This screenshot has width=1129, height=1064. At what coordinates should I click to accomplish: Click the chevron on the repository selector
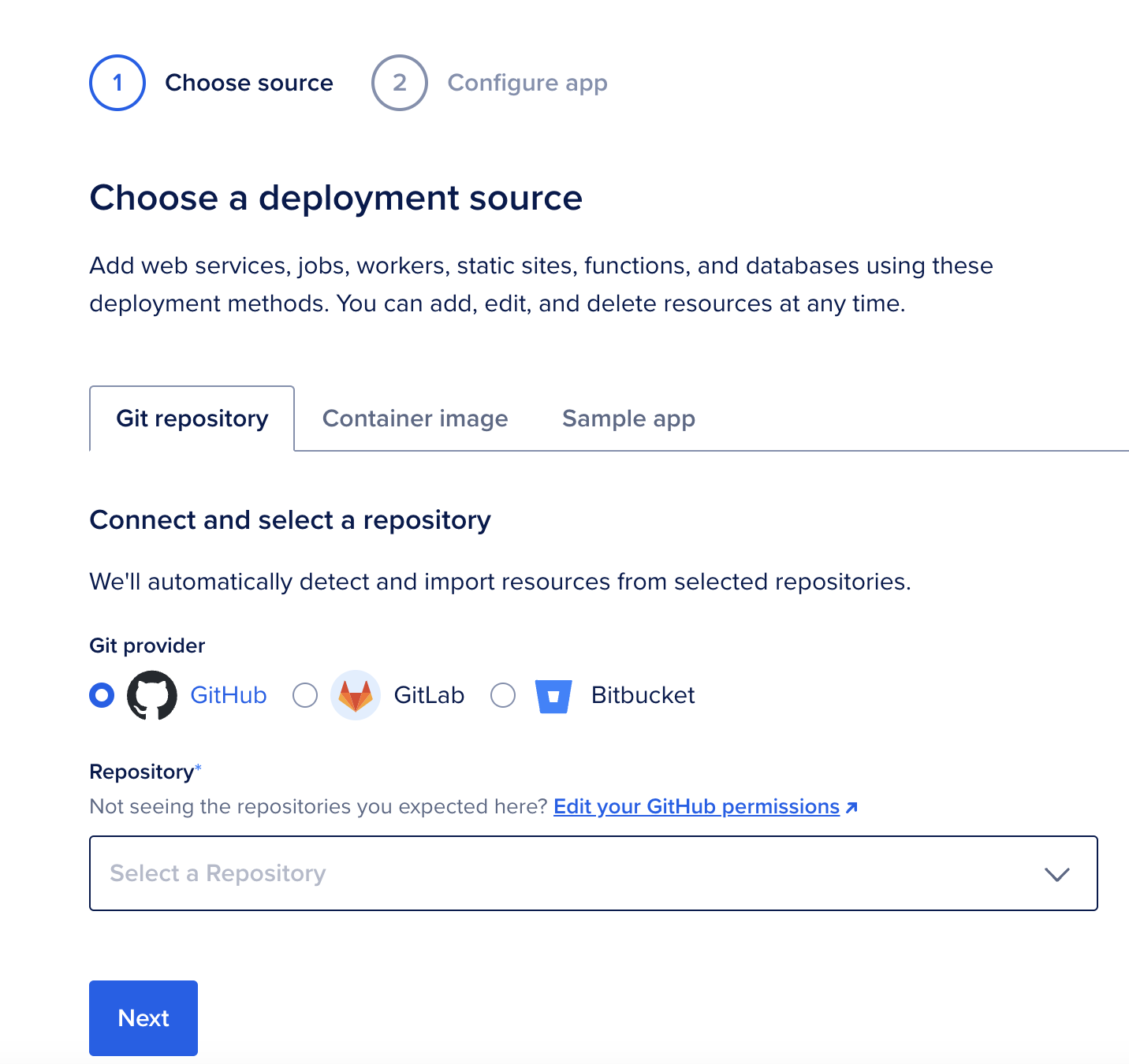click(x=1056, y=873)
